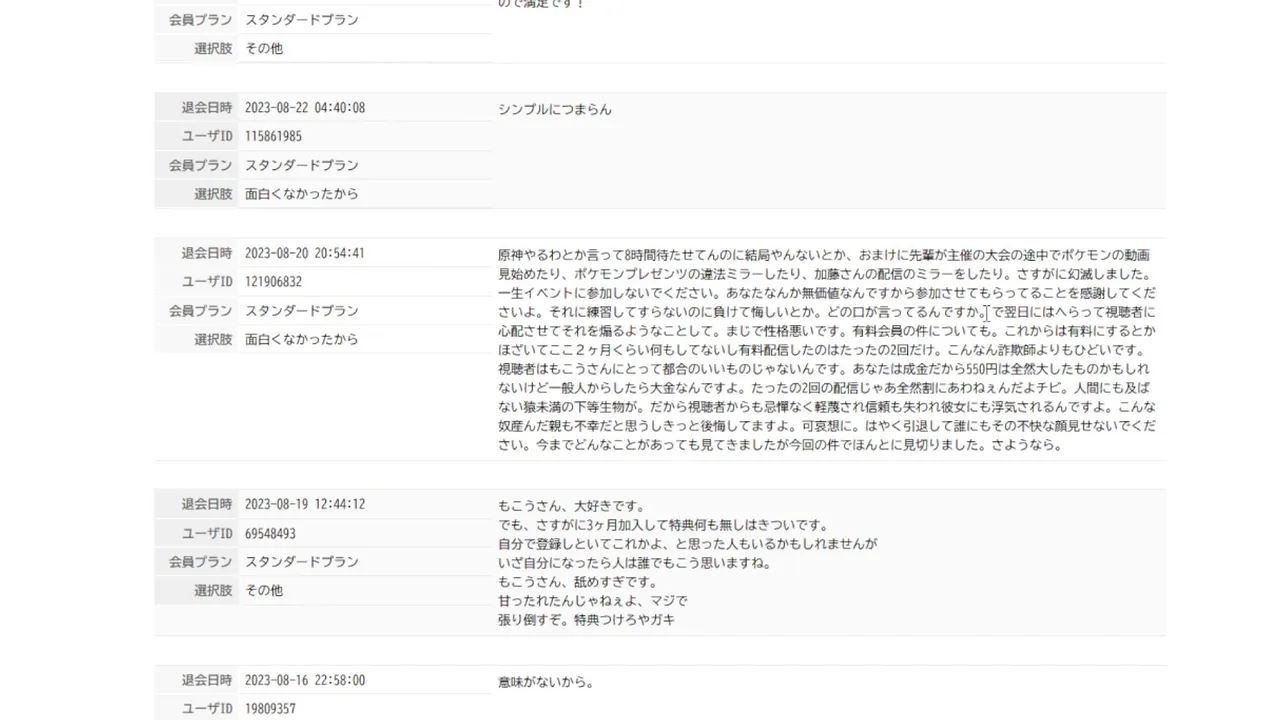Click the comment "シンプルにつまらん"
The height and width of the screenshot is (720, 1280).
[x=555, y=109]
